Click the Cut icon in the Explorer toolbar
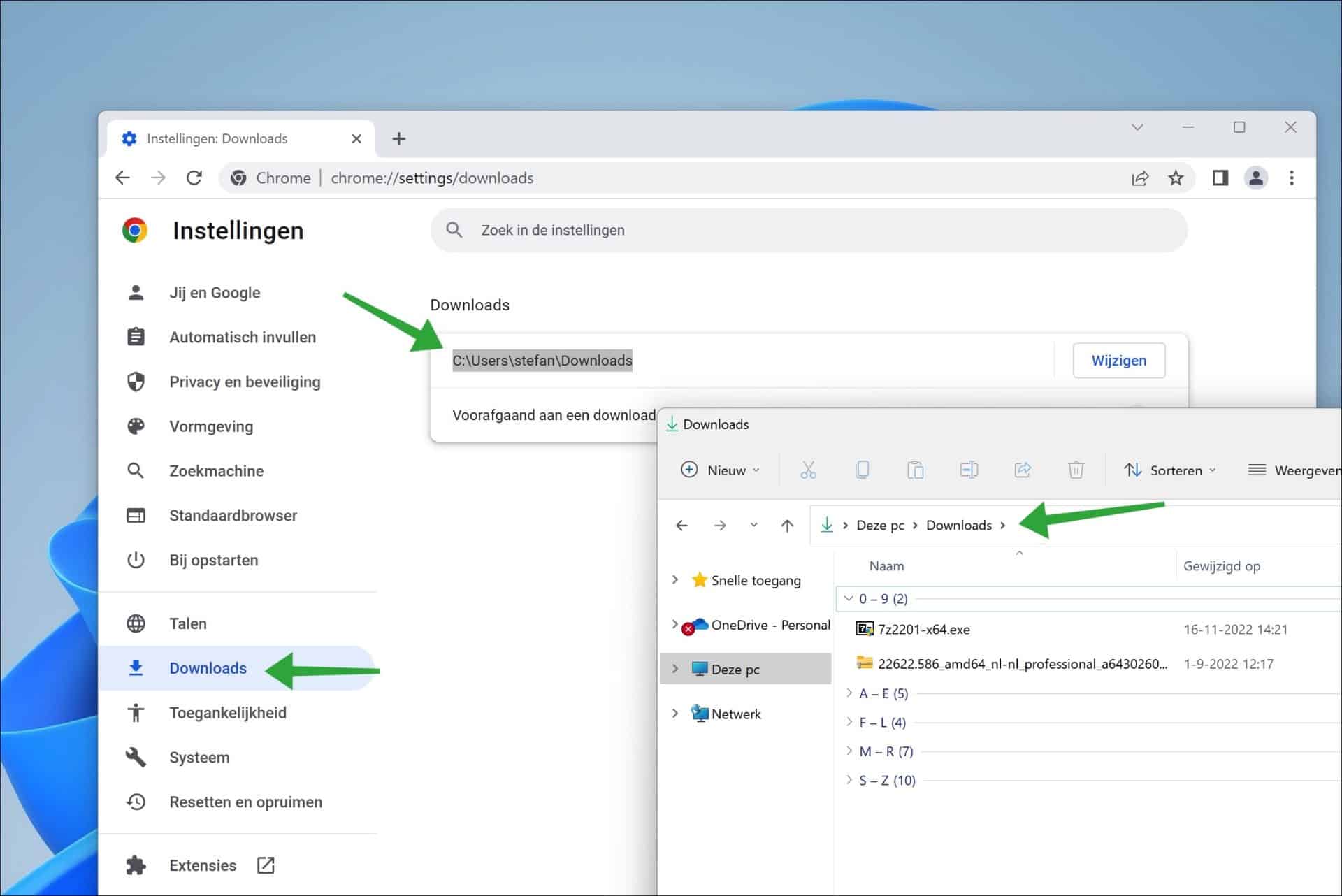This screenshot has width=1342, height=896. (809, 470)
